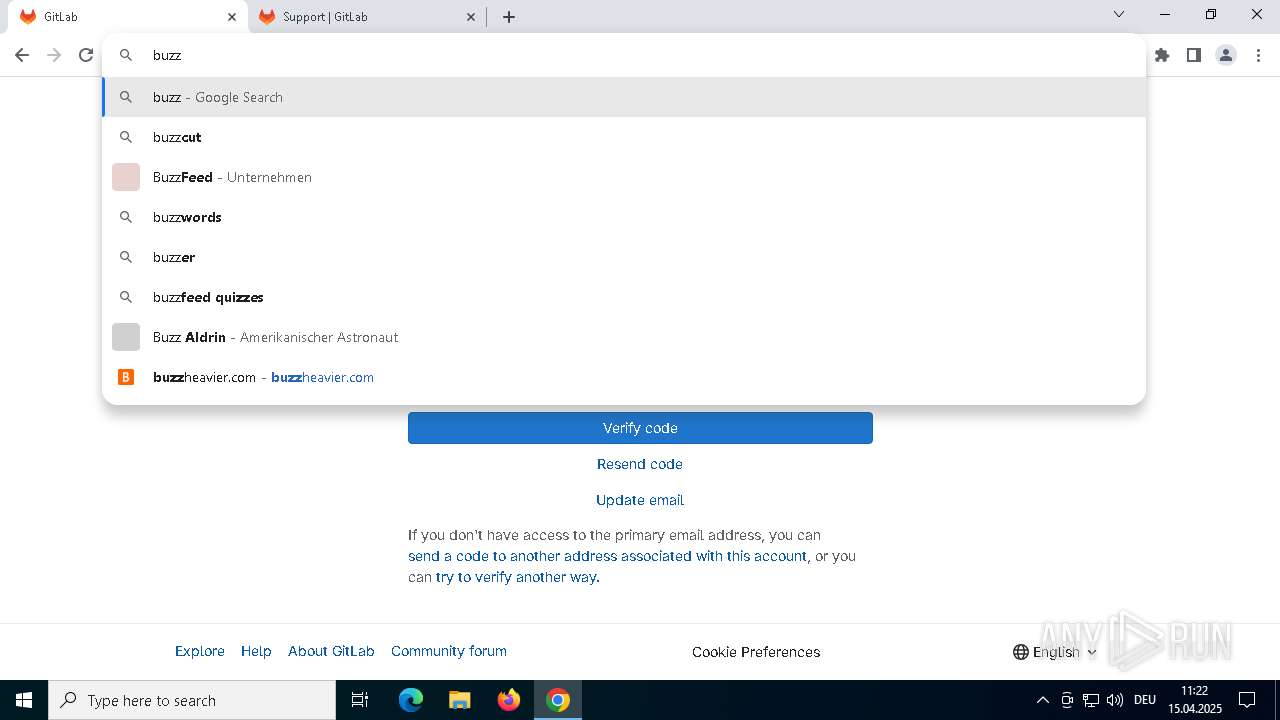Click the BuzzFeed suggestion thumbnail
Screen dimensions: 1280x720
126,177
